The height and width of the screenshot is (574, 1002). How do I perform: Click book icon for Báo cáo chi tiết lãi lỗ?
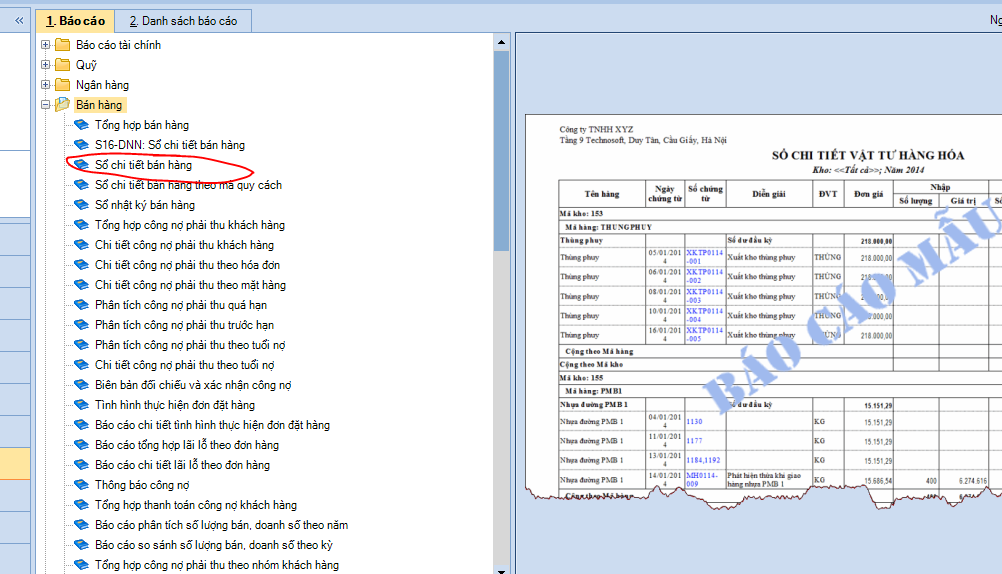81,465
